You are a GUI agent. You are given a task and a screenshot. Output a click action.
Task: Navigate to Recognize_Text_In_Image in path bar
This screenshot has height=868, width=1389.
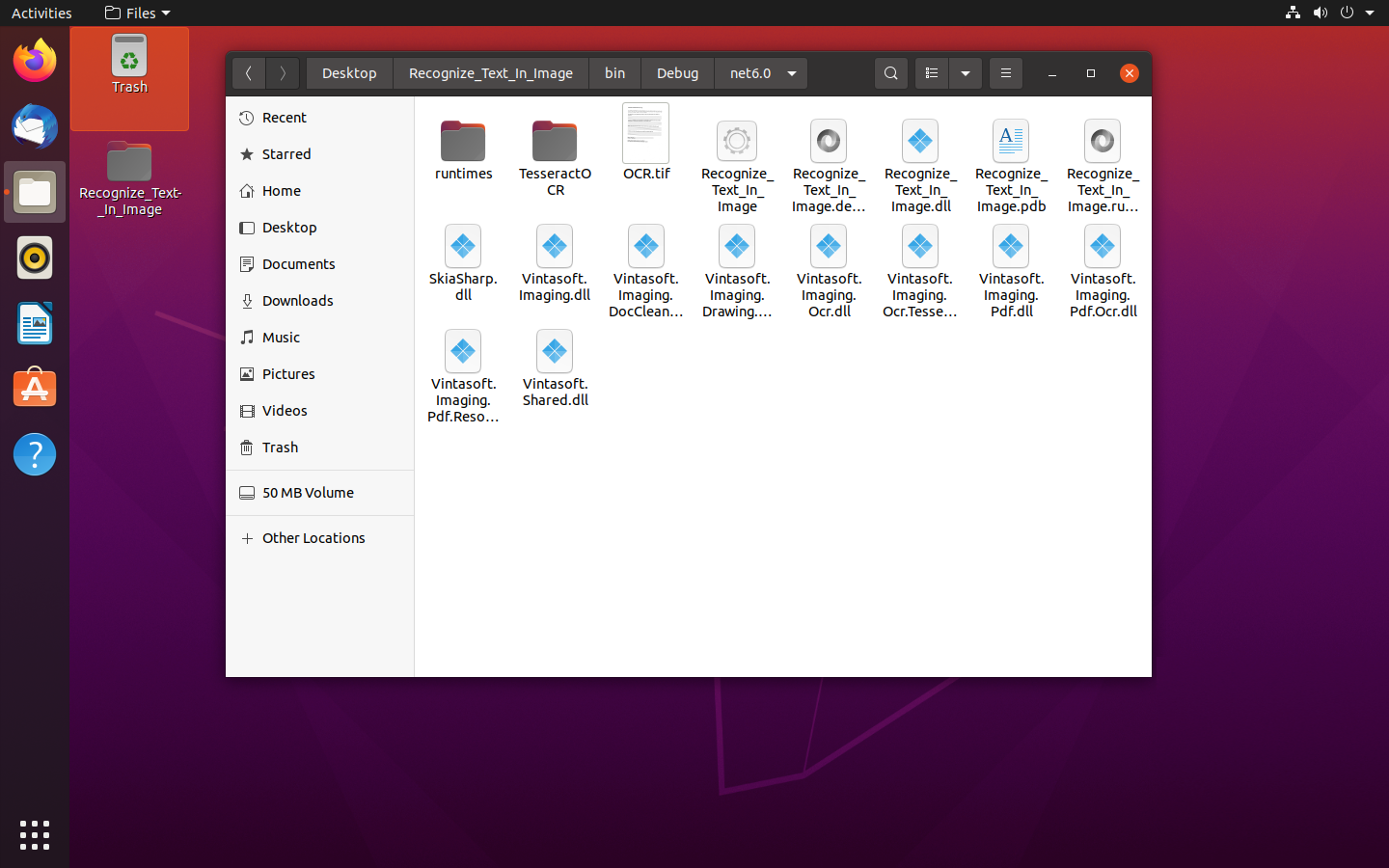pos(490,73)
